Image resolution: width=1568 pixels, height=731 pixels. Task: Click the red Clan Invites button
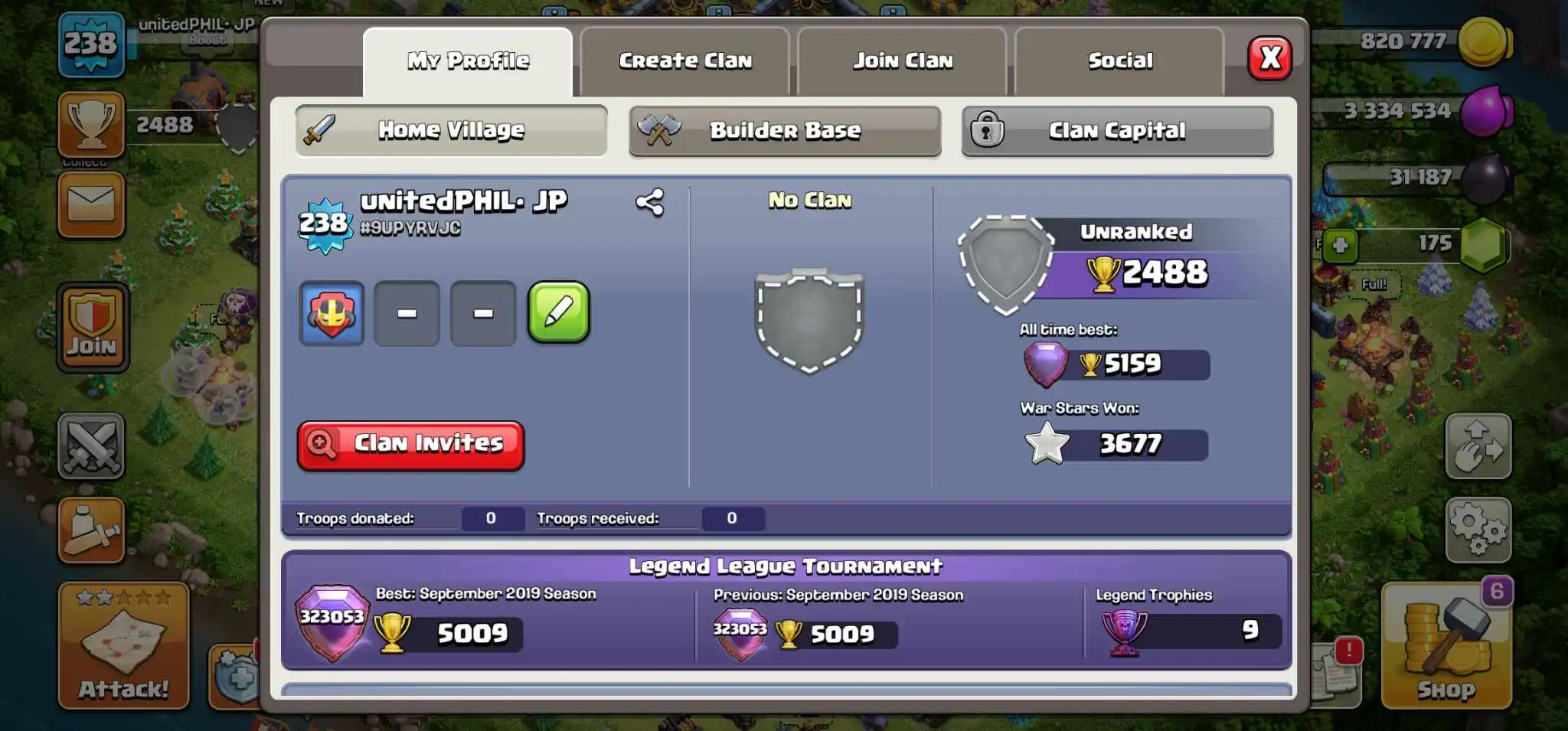[x=410, y=445]
